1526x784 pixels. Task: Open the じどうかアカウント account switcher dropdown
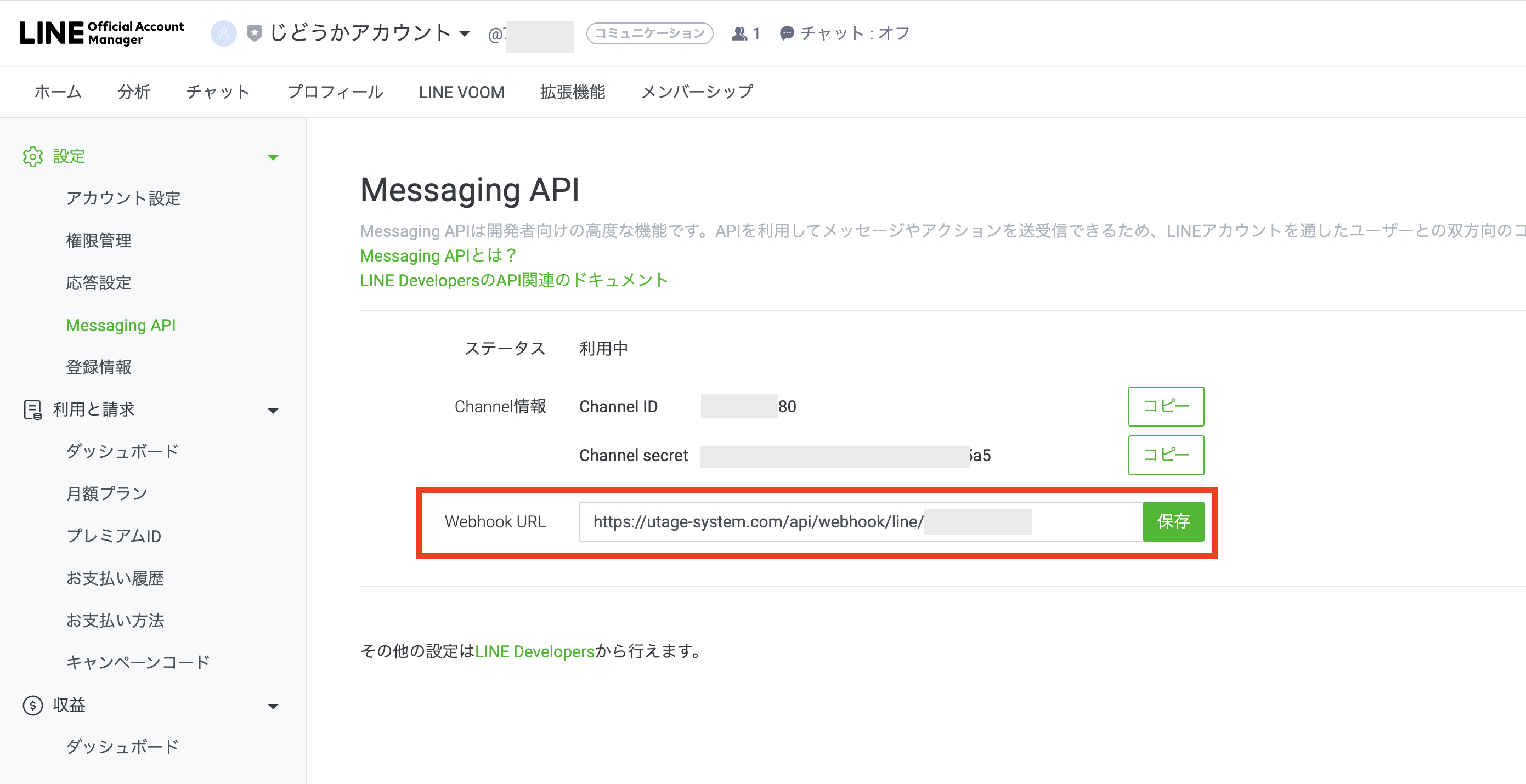(x=465, y=34)
